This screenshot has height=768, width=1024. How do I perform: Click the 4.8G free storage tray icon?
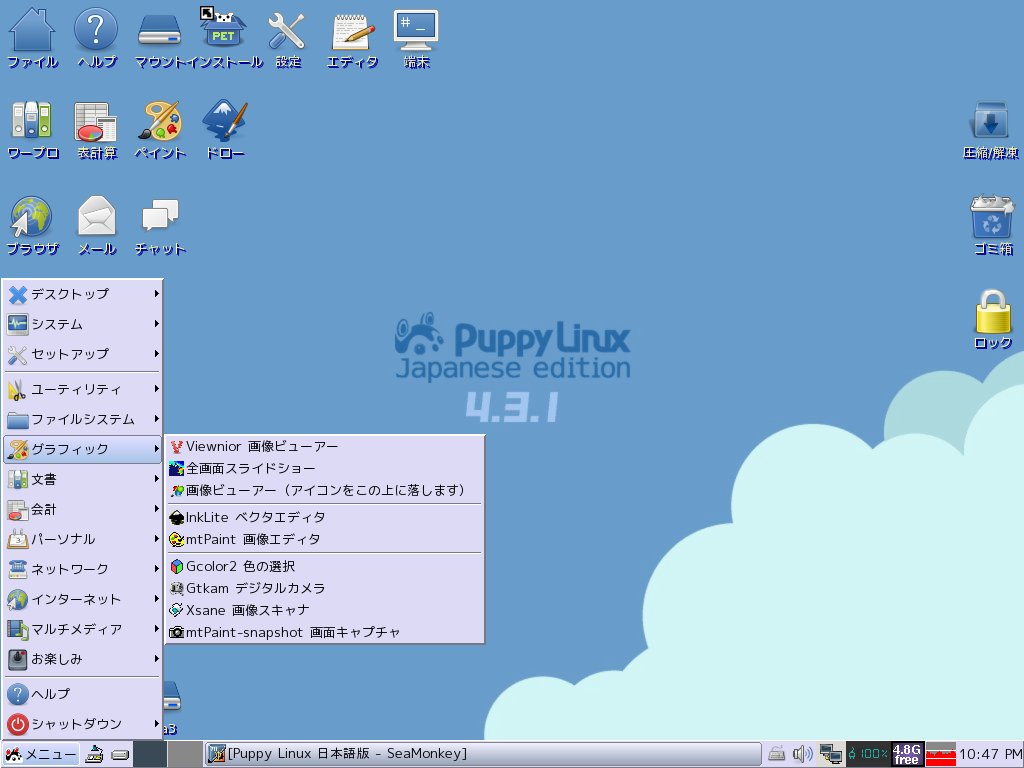[906, 754]
